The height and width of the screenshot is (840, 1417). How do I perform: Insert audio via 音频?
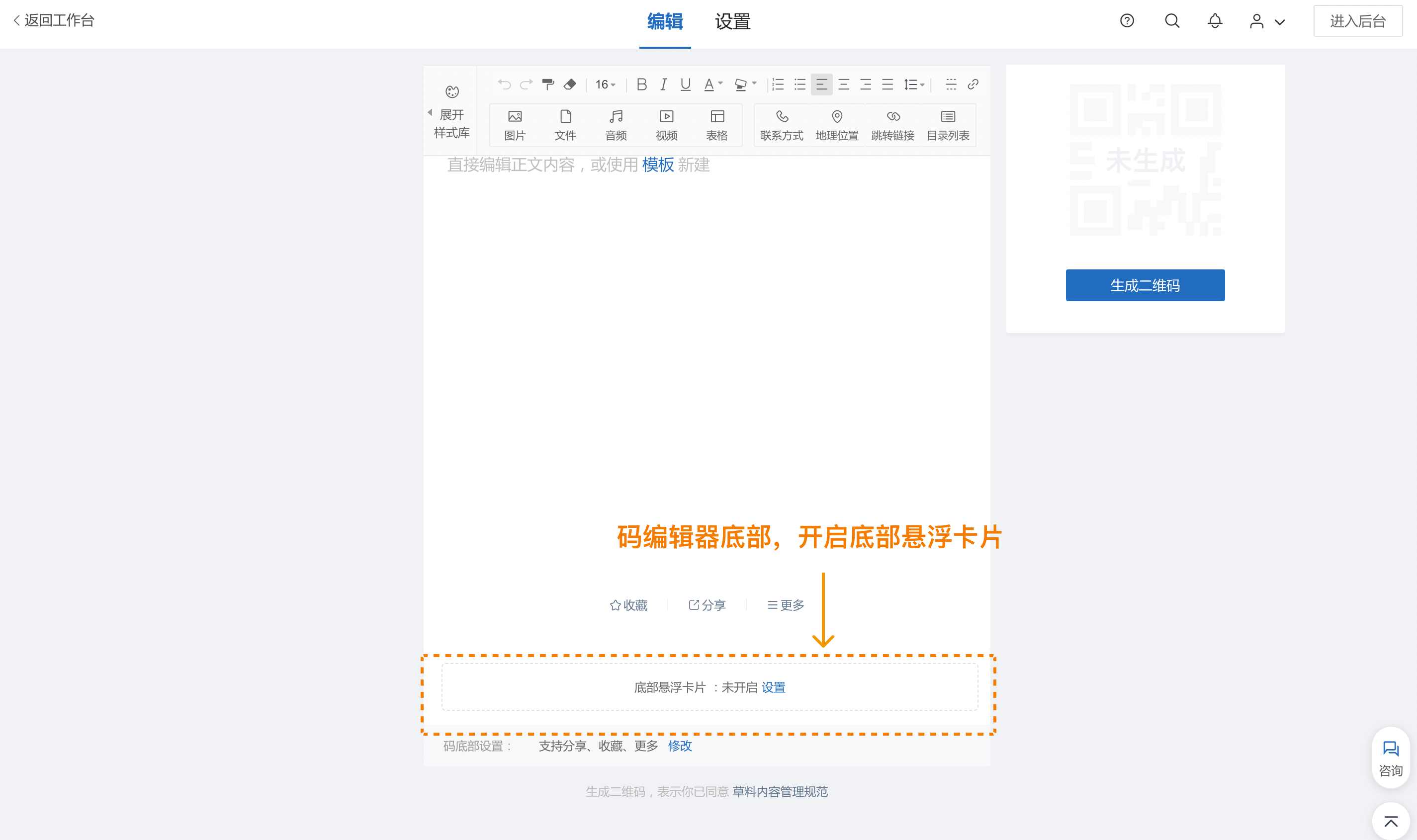pos(616,125)
